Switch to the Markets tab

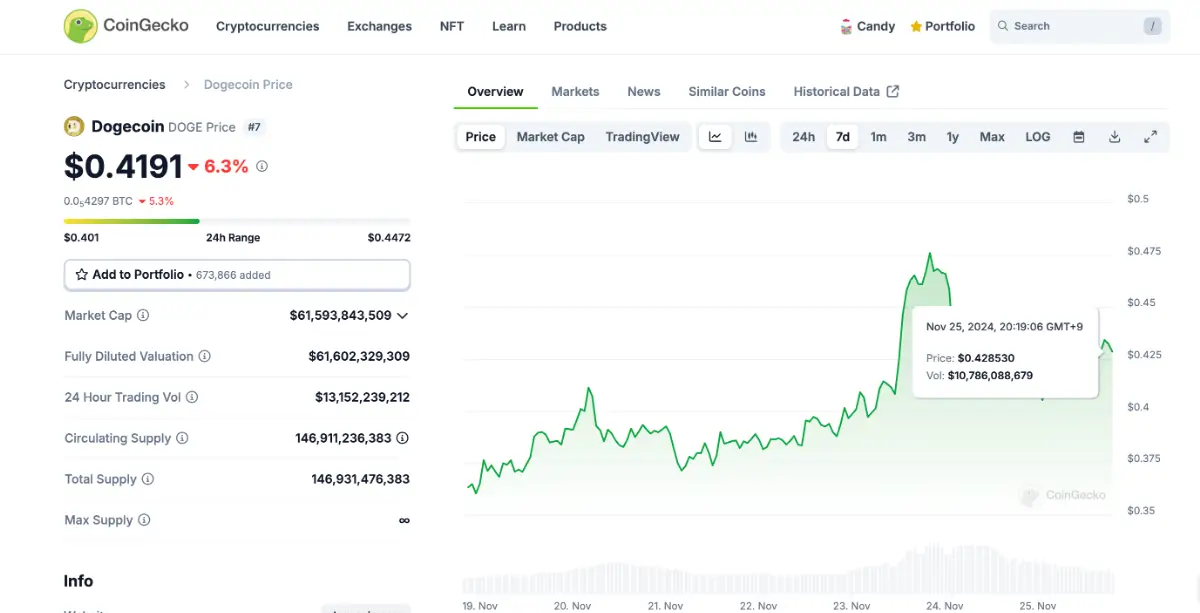[575, 91]
